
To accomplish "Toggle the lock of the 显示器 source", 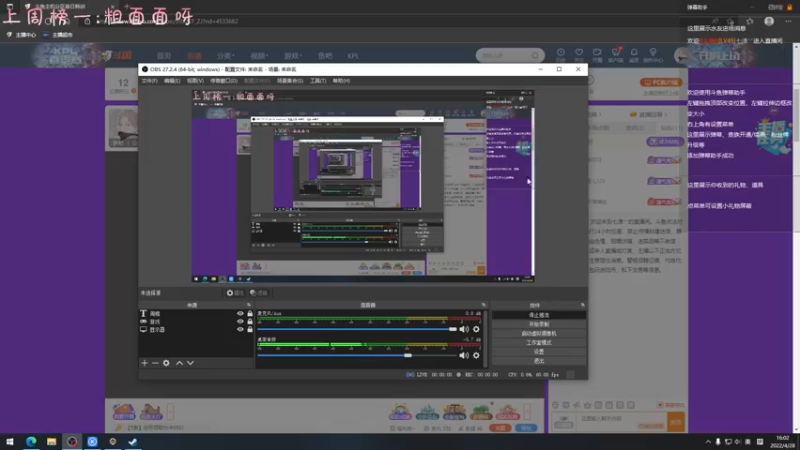I will coord(250,330).
